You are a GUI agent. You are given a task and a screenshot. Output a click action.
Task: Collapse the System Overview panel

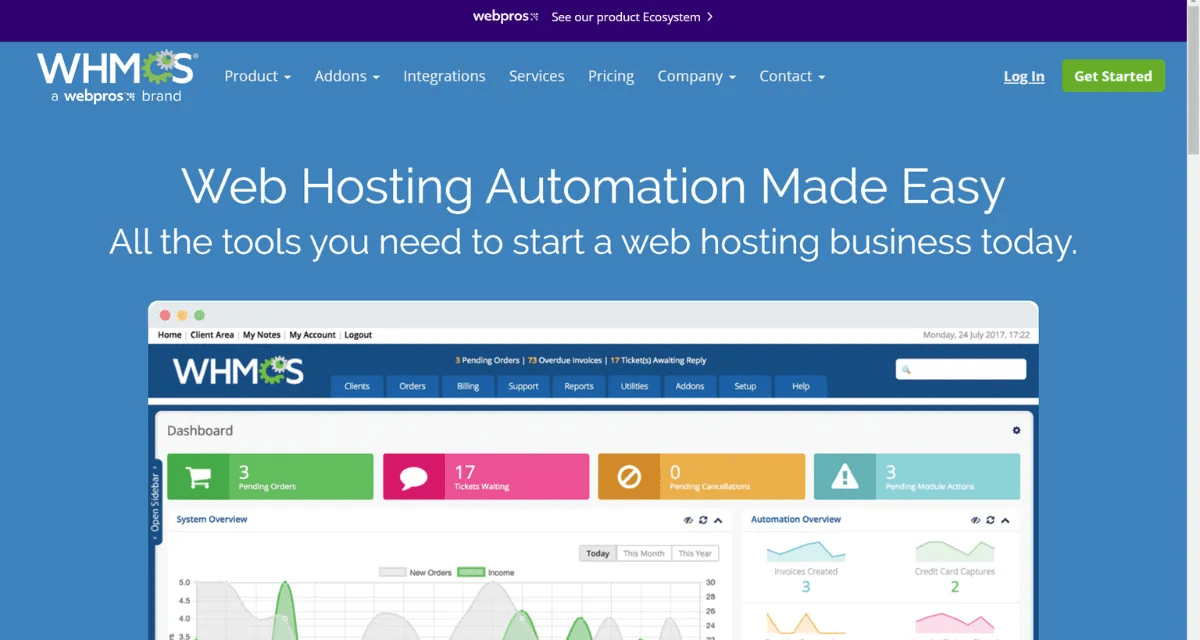pyautogui.click(x=718, y=520)
